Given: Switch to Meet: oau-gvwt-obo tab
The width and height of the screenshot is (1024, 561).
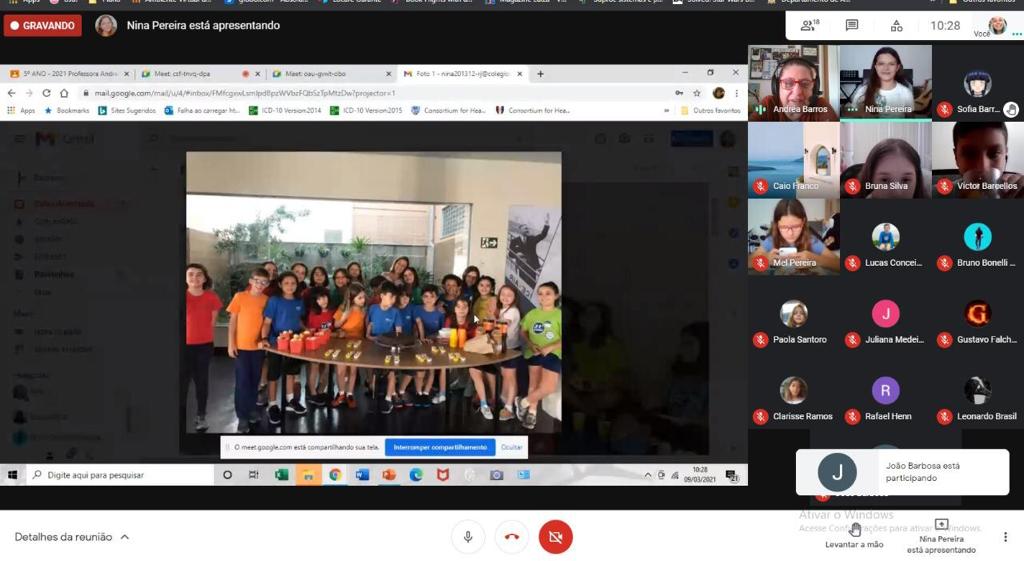Looking at the screenshot, I should (332, 74).
